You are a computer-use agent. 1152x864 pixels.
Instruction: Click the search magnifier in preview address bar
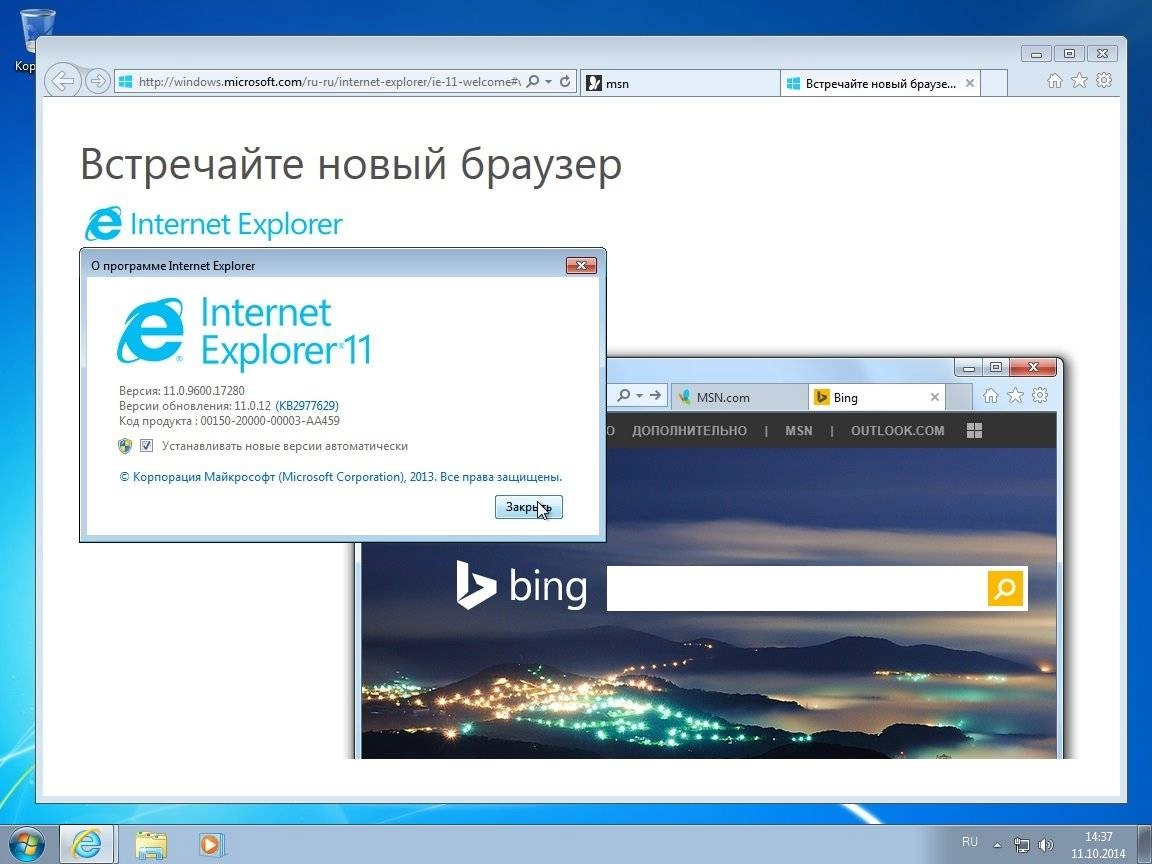coord(624,395)
